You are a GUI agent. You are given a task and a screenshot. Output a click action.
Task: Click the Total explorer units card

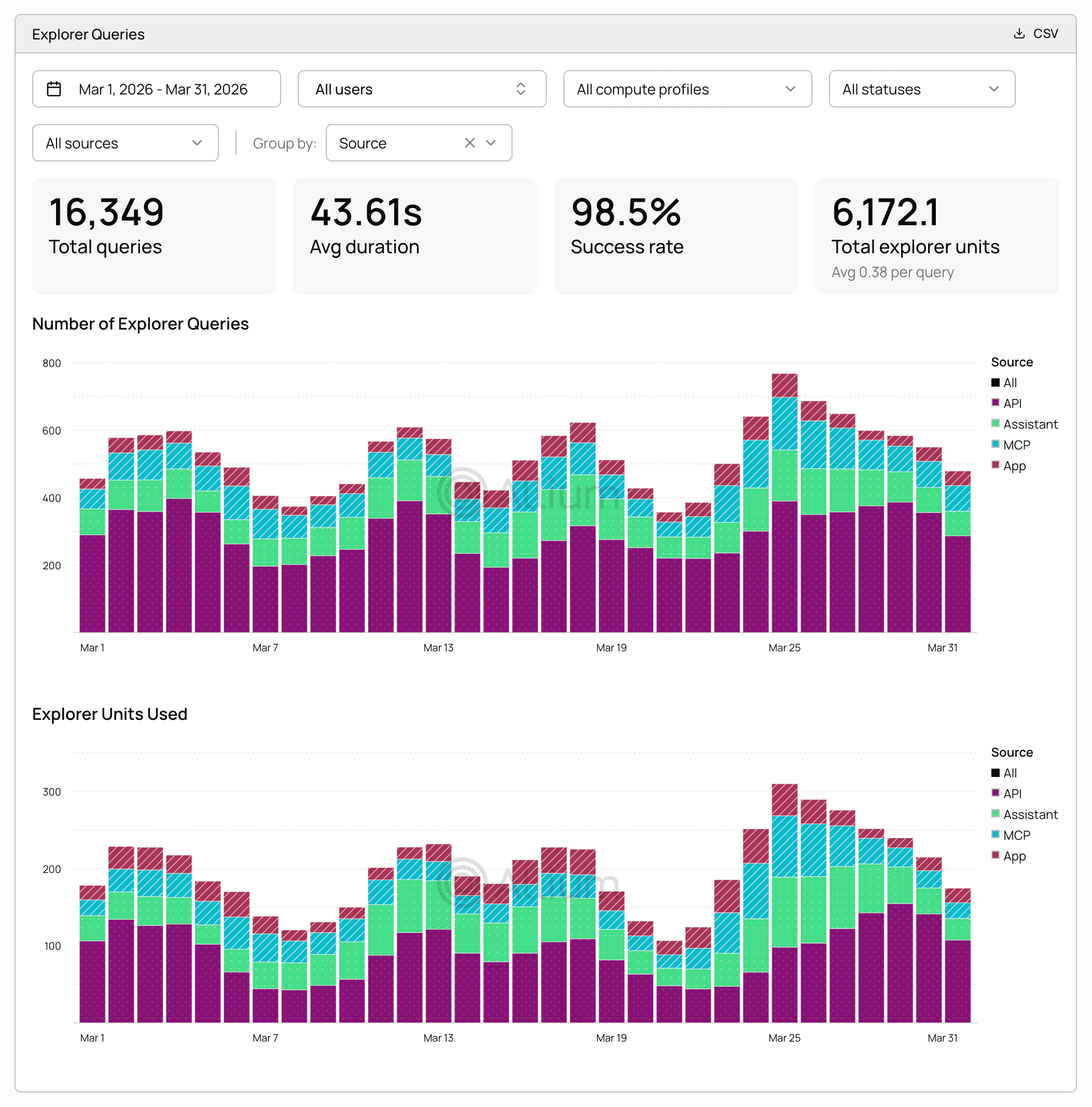[x=936, y=236]
